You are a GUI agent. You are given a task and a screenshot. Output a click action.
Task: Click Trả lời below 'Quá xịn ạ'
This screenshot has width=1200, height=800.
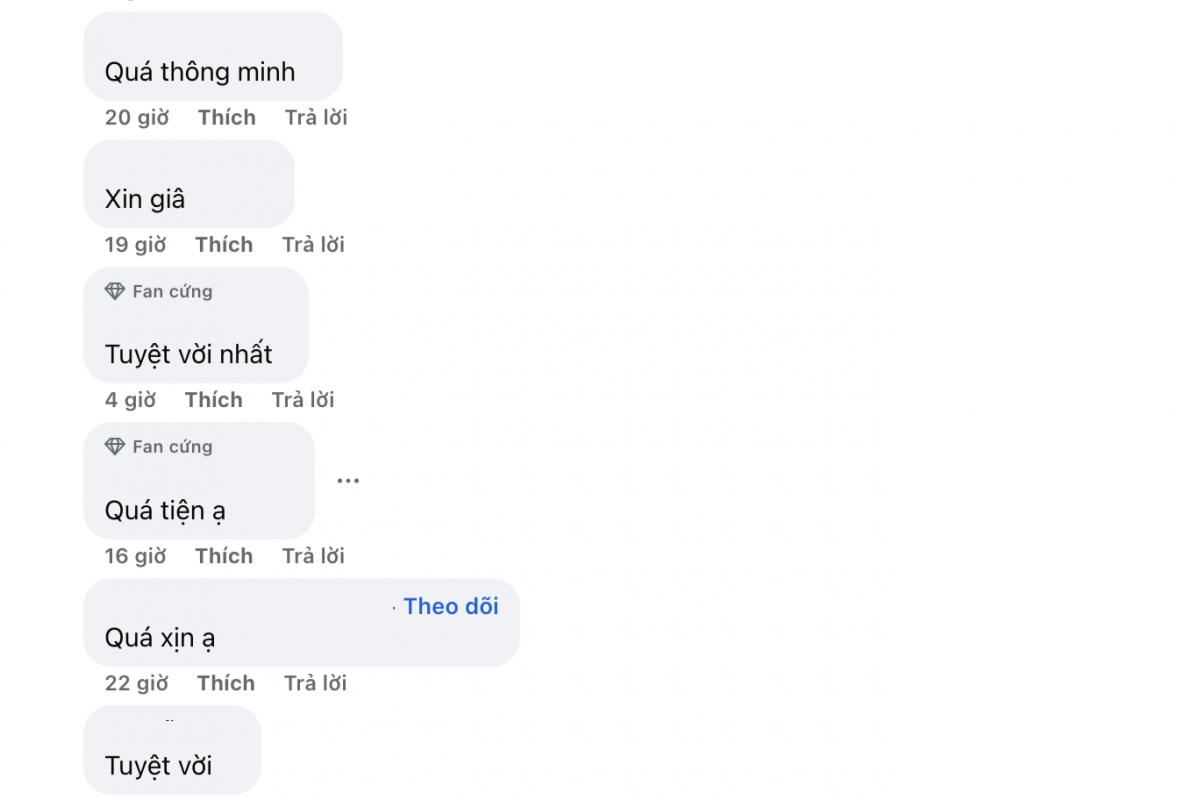point(316,683)
